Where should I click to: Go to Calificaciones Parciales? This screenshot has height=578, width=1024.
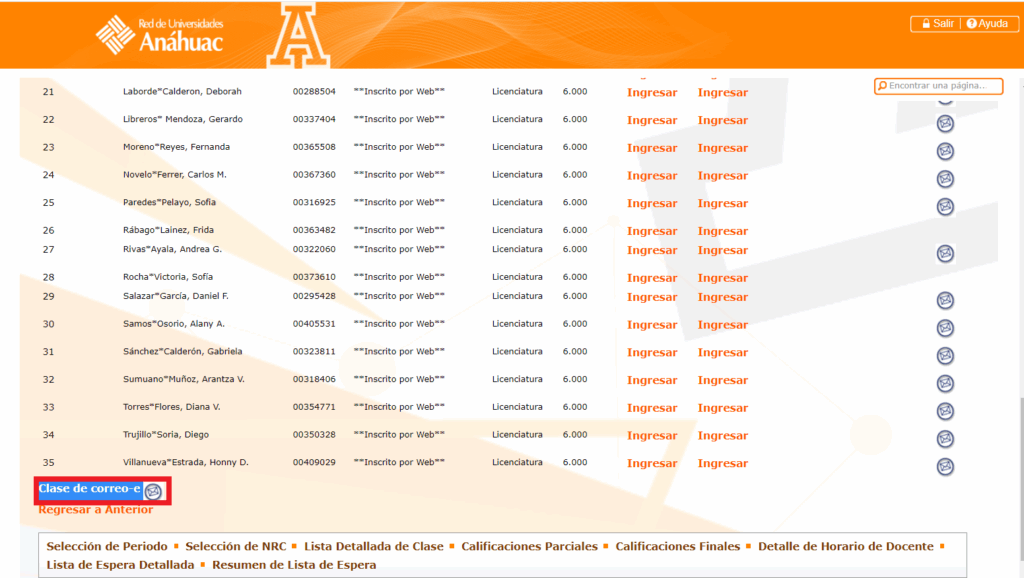coord(529,547)
